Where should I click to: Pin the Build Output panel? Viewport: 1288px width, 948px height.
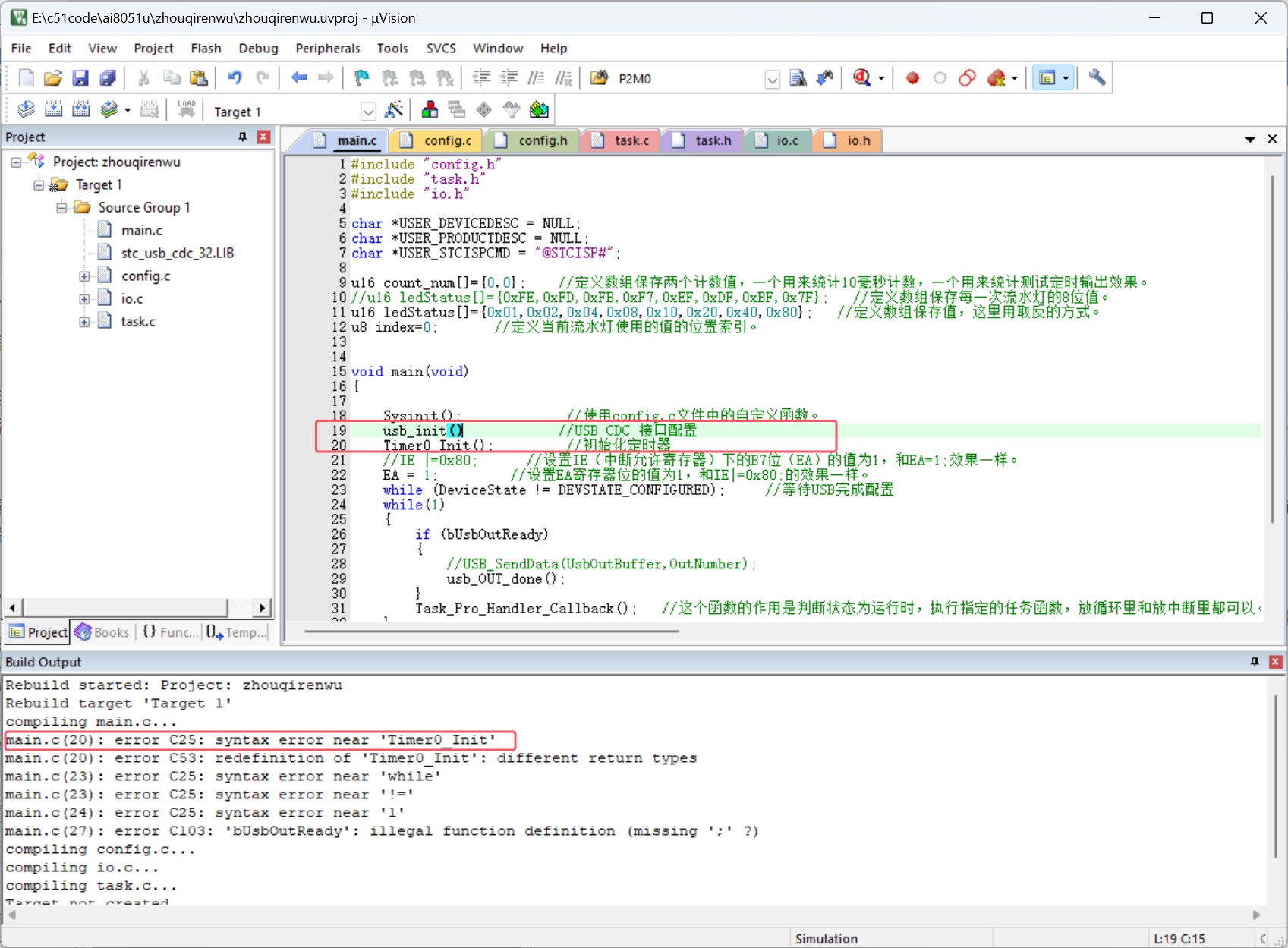pyautogui.click(x=1255, y=662)
